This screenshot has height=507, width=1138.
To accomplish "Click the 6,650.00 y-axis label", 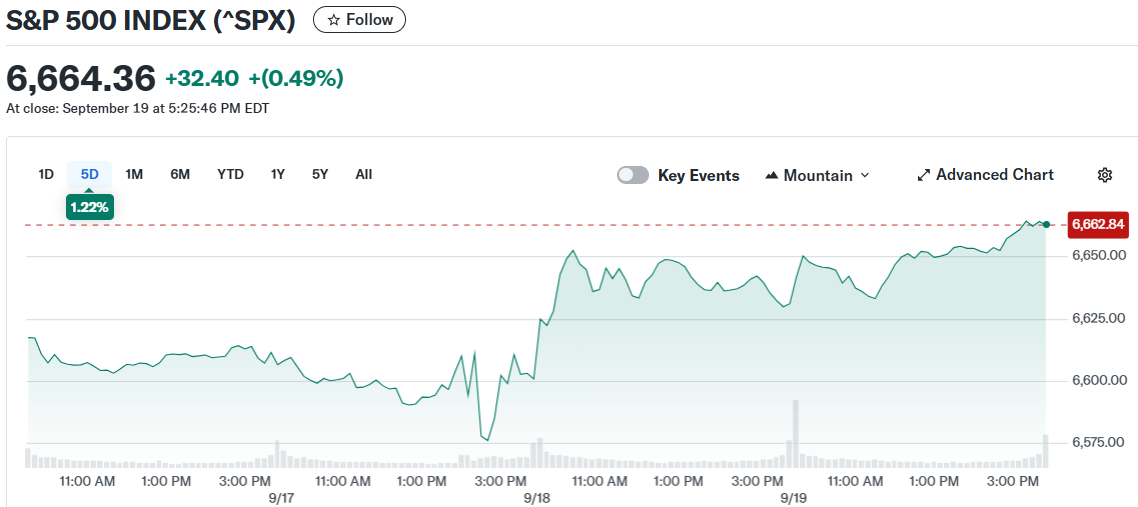I will click(1099, 255).
